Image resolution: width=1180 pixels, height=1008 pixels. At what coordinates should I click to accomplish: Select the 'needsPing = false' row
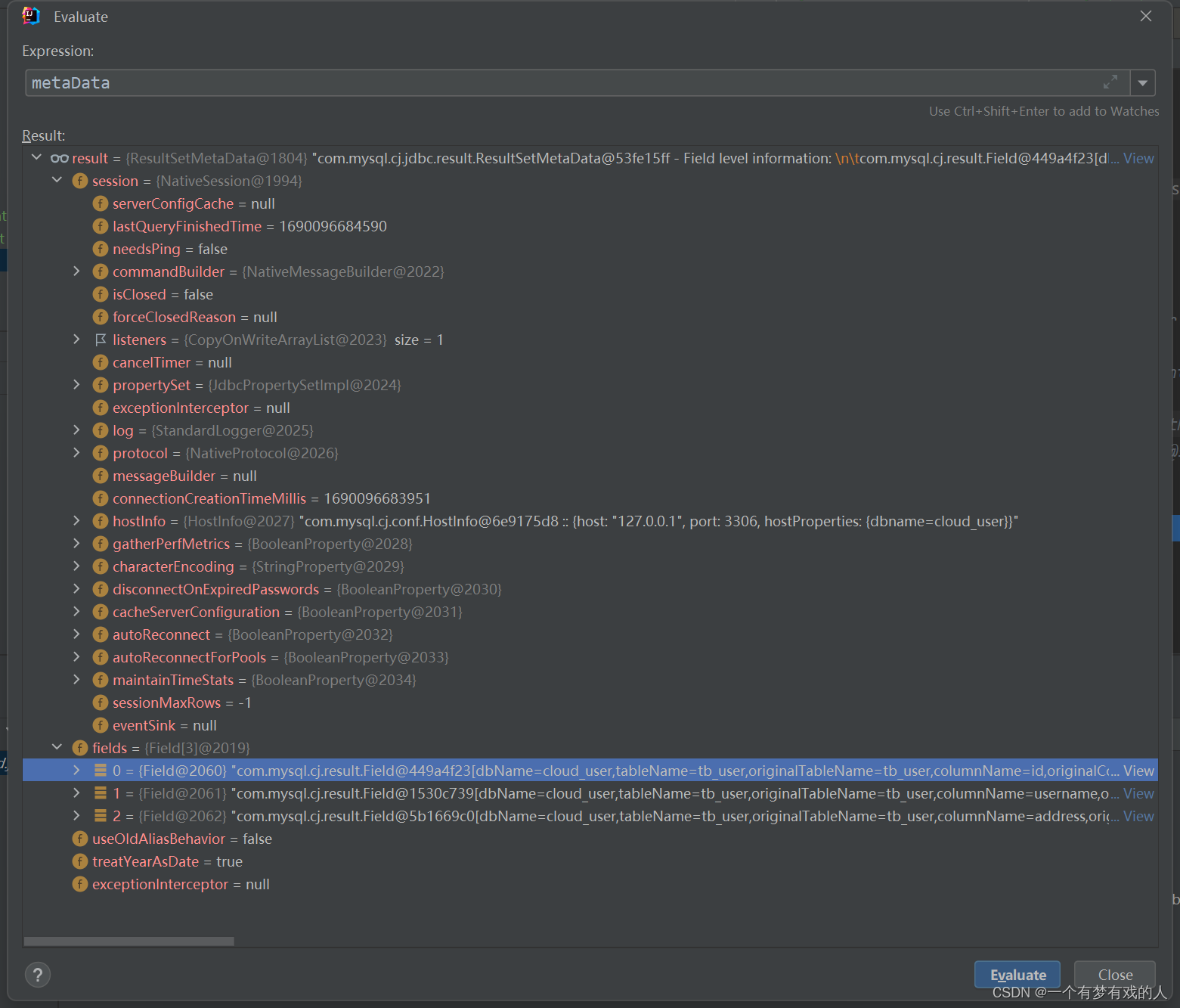[590, 249]
